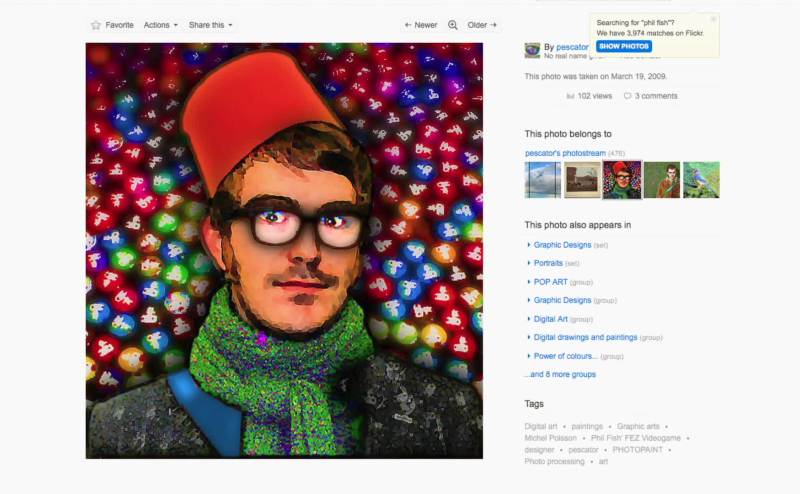The height and width of the screenshot is (494, 800).
Task: Dismiss the search suggestion popup
Action: pos(713,19)
